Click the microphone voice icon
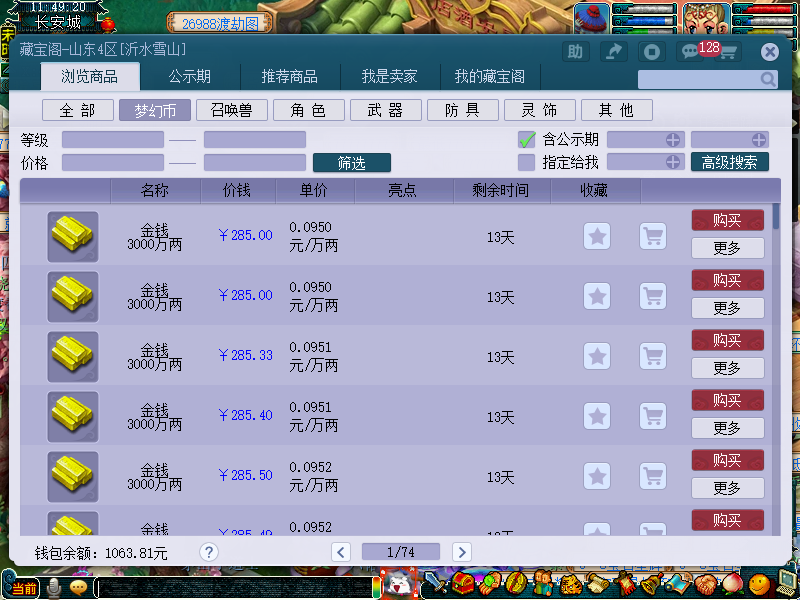Image resolution: width=800 pixels, height=600 pixels. point(53,588)
